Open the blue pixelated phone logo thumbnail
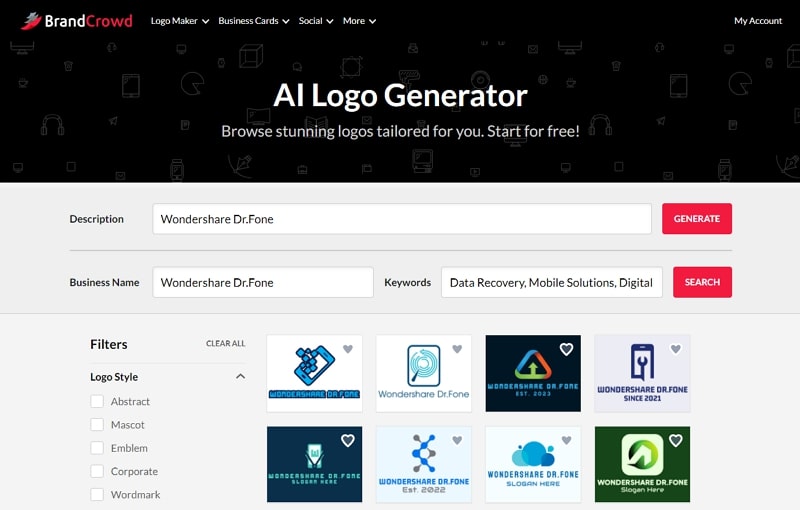This screenshot has height=510, width=800. [314, 373]
